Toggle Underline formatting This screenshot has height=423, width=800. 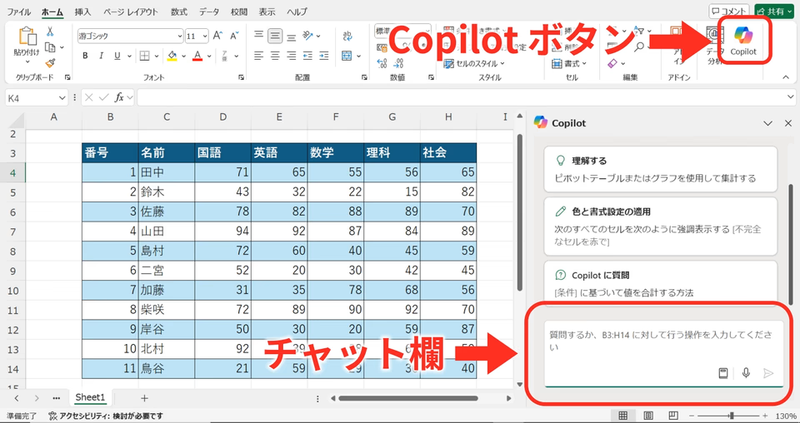[117, 56]
